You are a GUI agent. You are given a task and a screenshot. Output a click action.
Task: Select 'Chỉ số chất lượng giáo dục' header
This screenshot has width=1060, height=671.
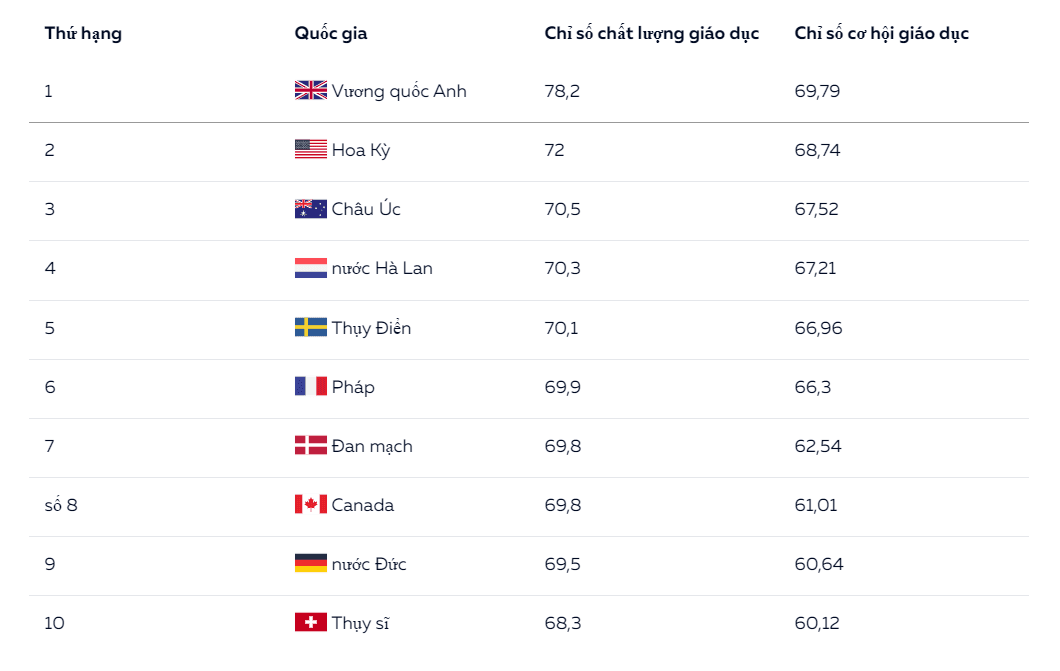pos(651,34)
